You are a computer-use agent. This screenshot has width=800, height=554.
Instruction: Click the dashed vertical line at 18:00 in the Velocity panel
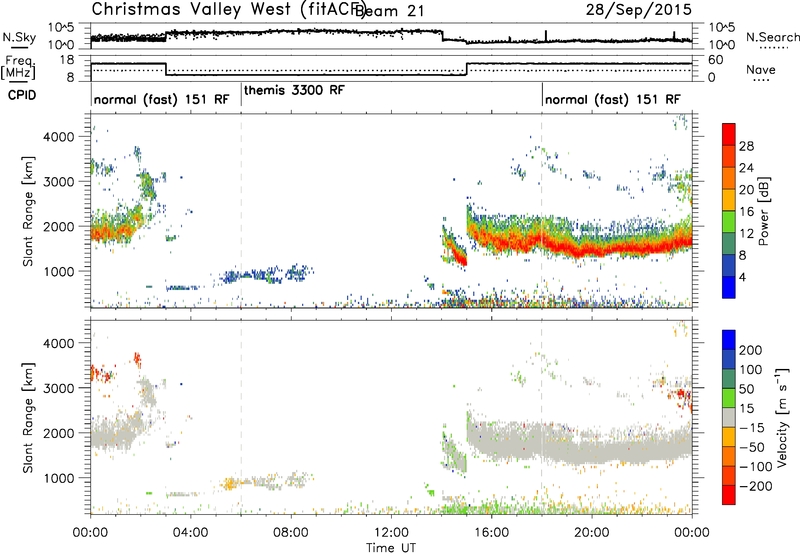[541, 417]
